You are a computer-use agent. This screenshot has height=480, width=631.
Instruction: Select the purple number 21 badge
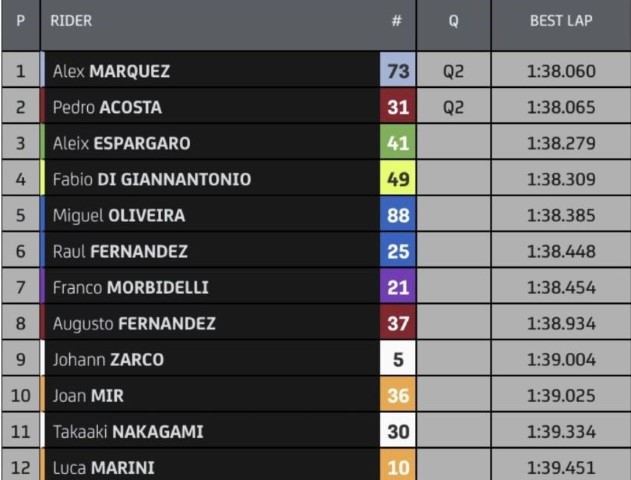[398, 287]
